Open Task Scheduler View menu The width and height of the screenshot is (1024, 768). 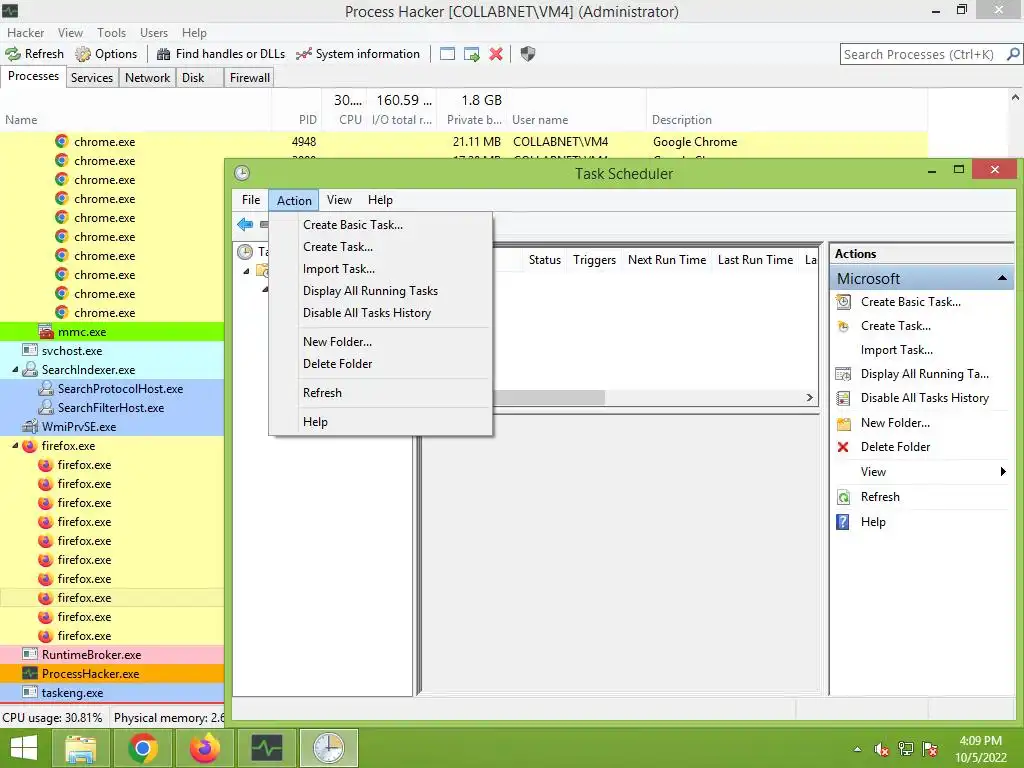pos(339,200)
